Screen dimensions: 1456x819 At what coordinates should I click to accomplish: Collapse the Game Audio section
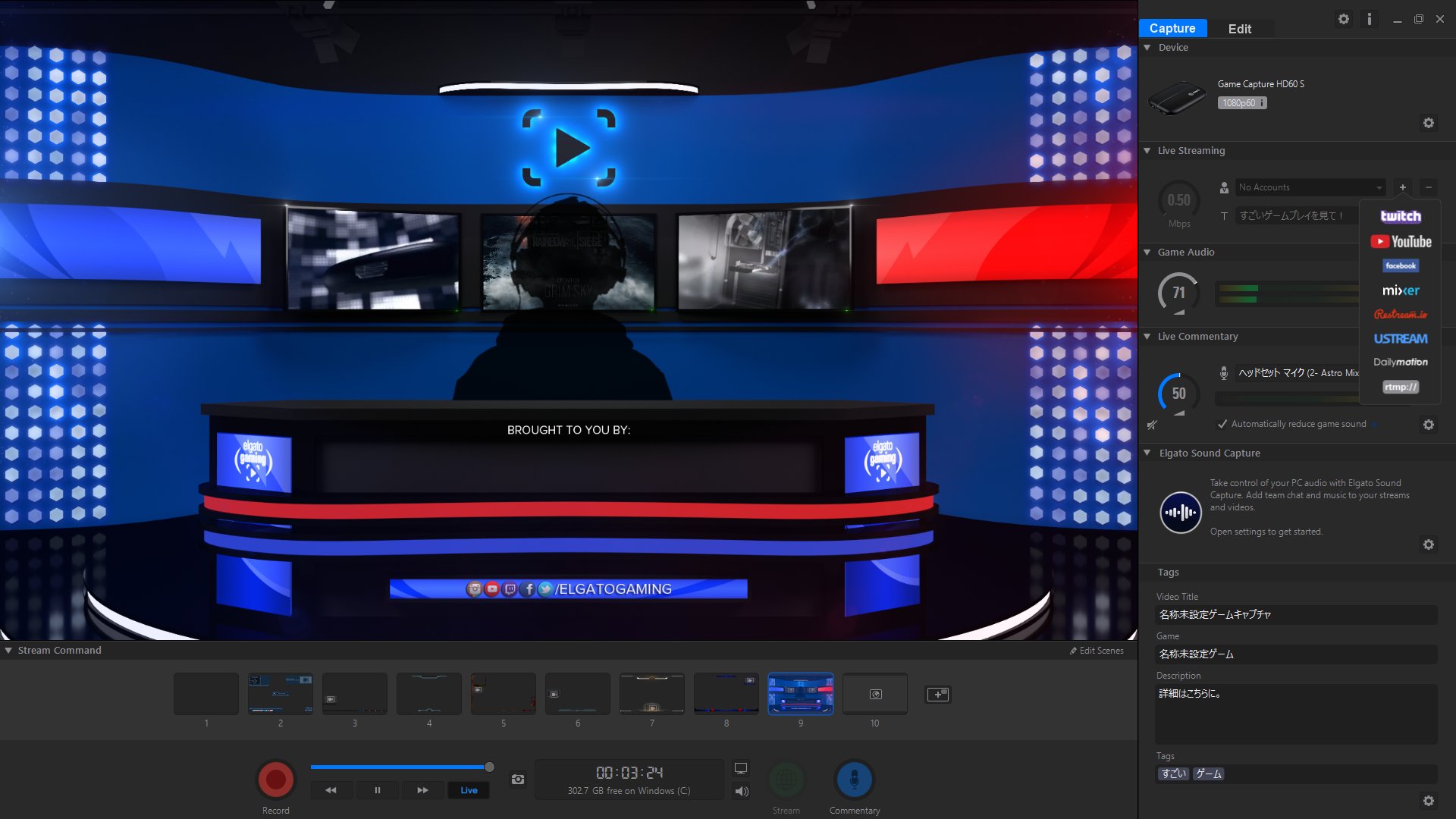pyautogui.click(x=1147, y=252)
